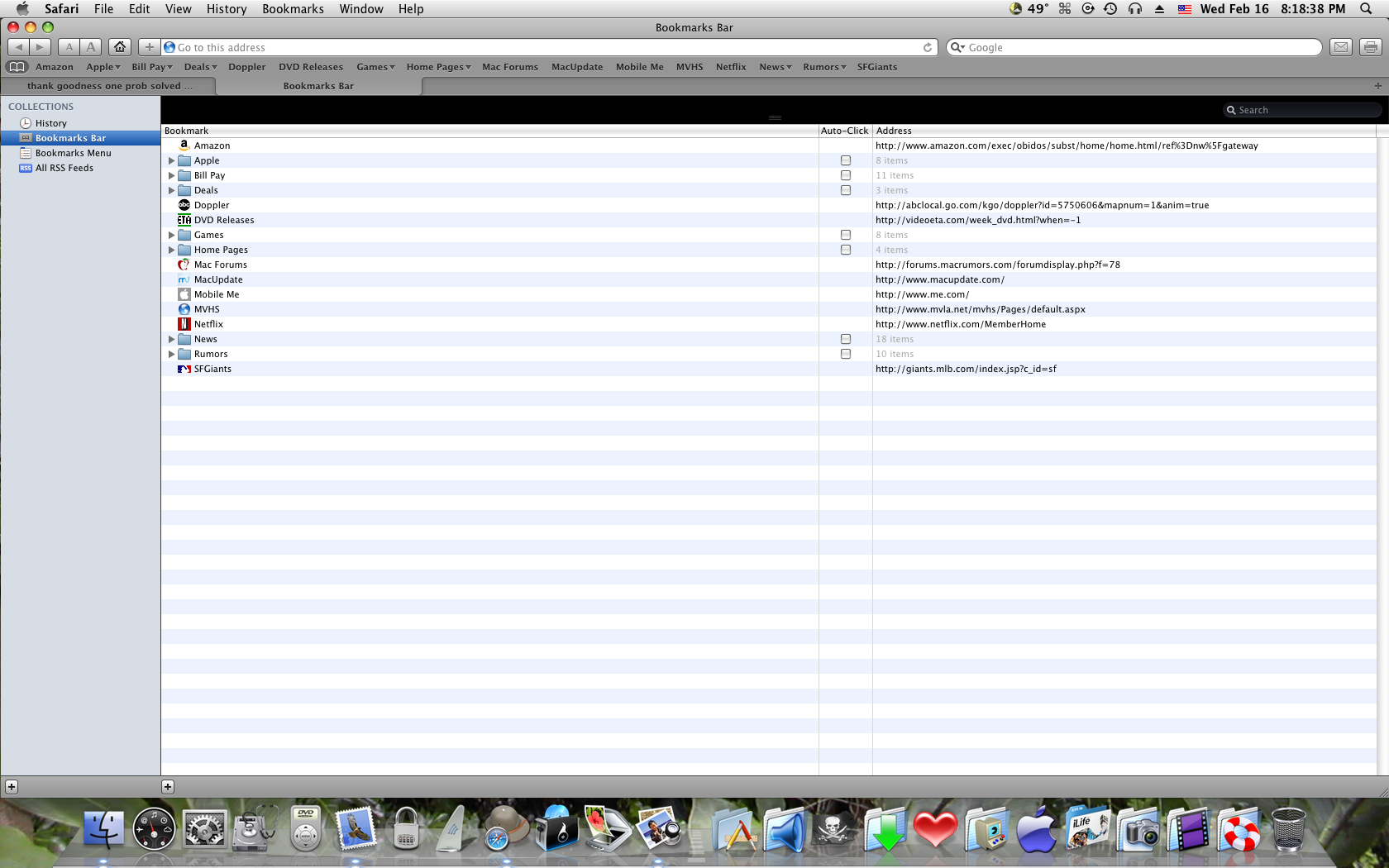The image size is (1389, 868).
Task: Open the Apple dropdown in bookmarks bar
Action: (x=103, y=67)
